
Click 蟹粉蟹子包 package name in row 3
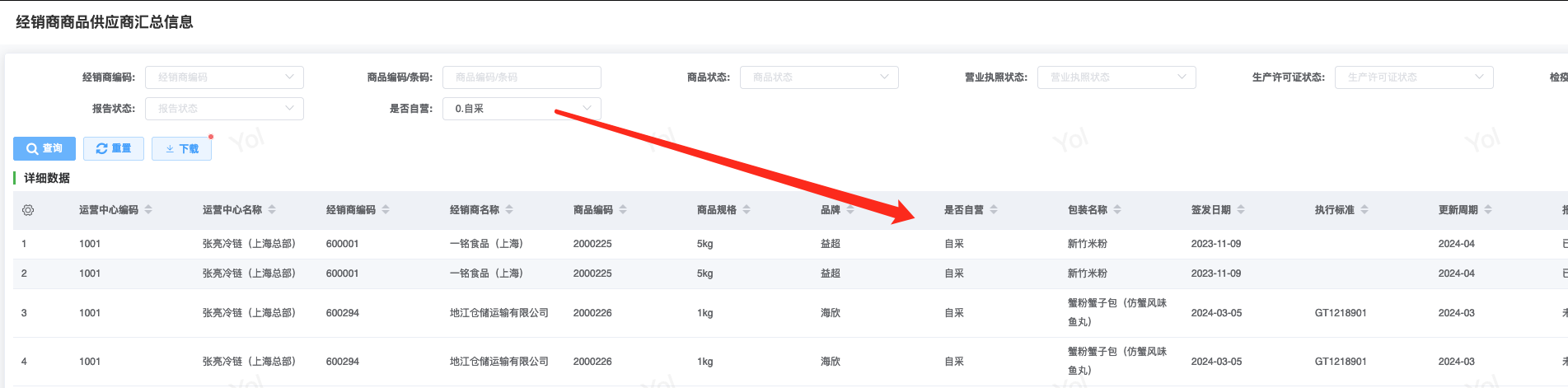pyautogui.click(x=1117, y=313)
